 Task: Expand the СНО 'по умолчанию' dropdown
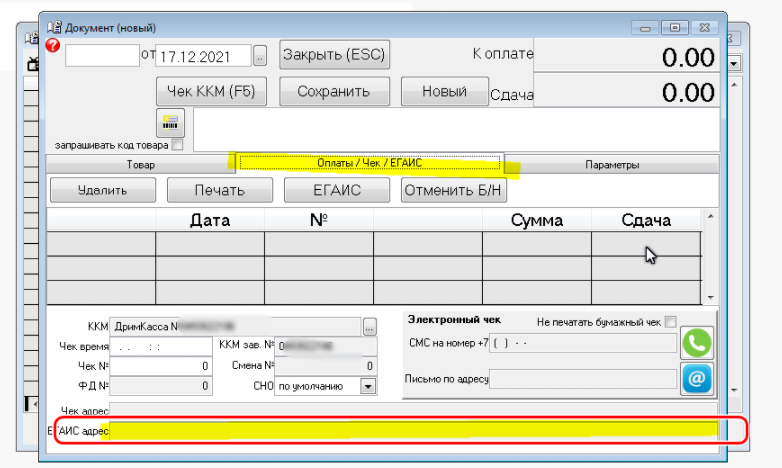(x=367, y=386)
